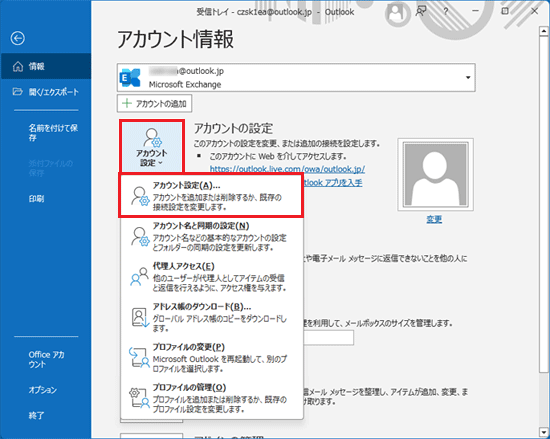Choose プロファイルの変更(P) from the menu
This screenshot has height=439, width=550.
[211, 358]
